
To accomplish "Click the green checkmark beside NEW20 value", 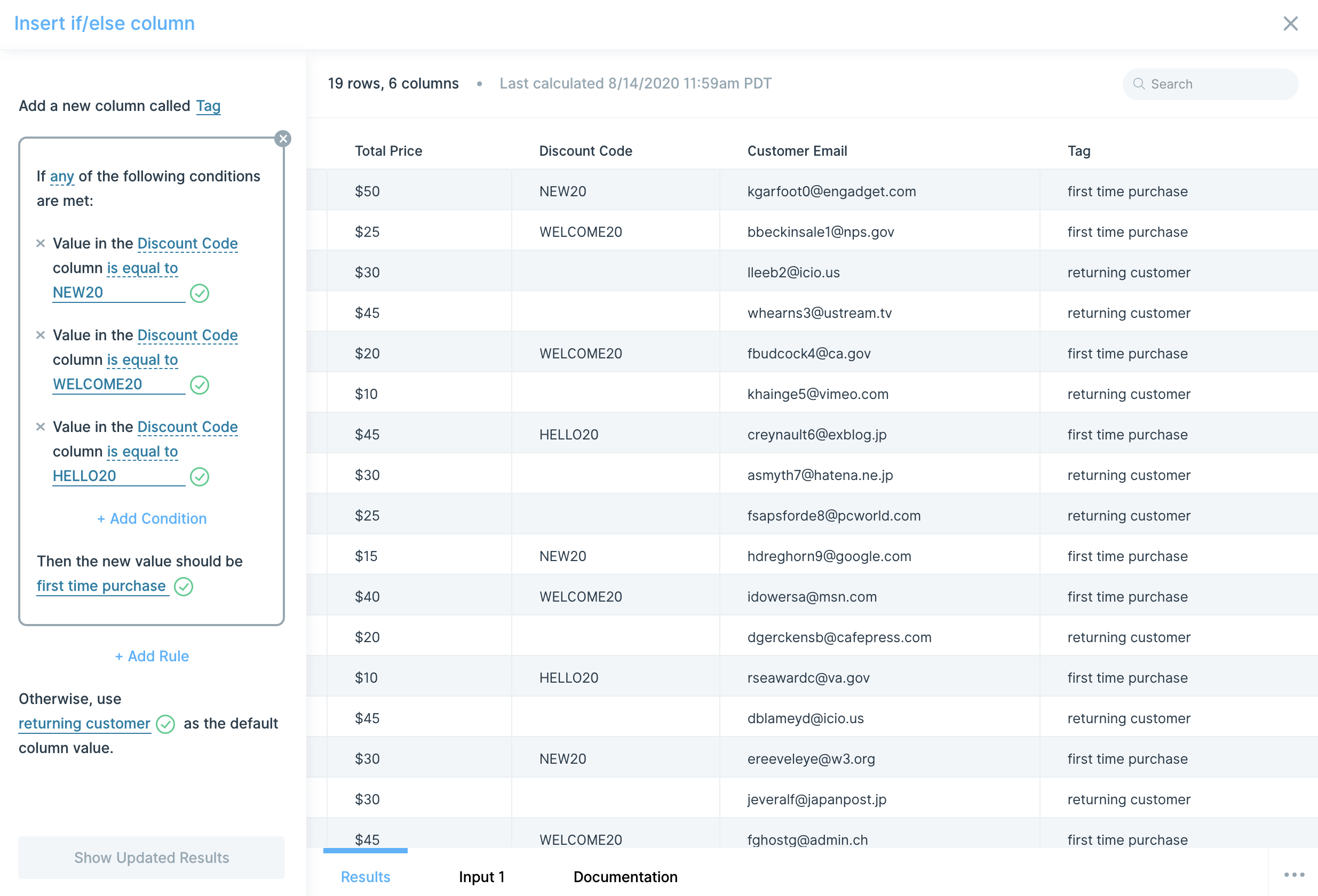I will click(199, 293).
